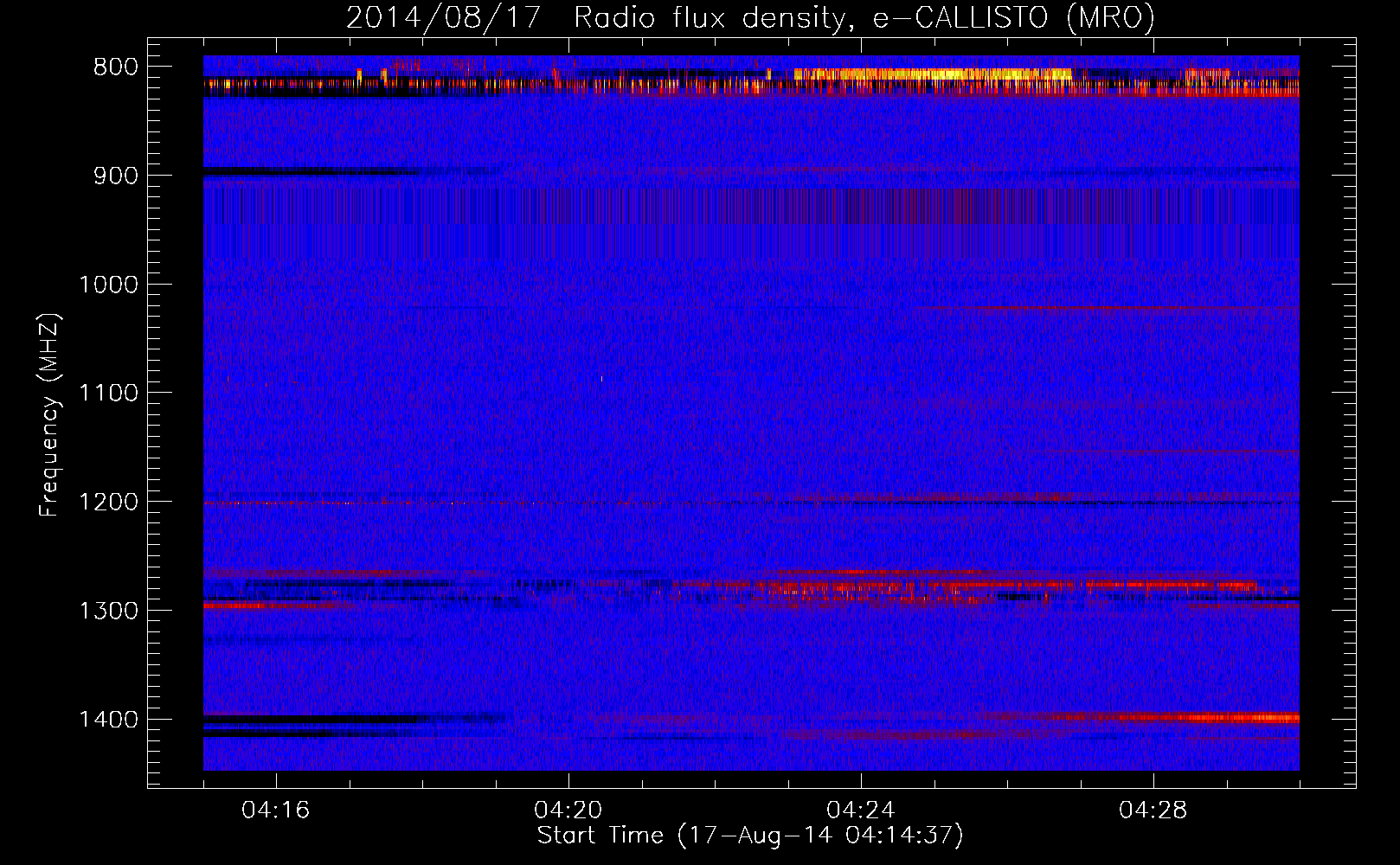This screenshot has width=1400, height=865.
Task: Select the '1300' frequency axis label
Action: pos(109,611)
